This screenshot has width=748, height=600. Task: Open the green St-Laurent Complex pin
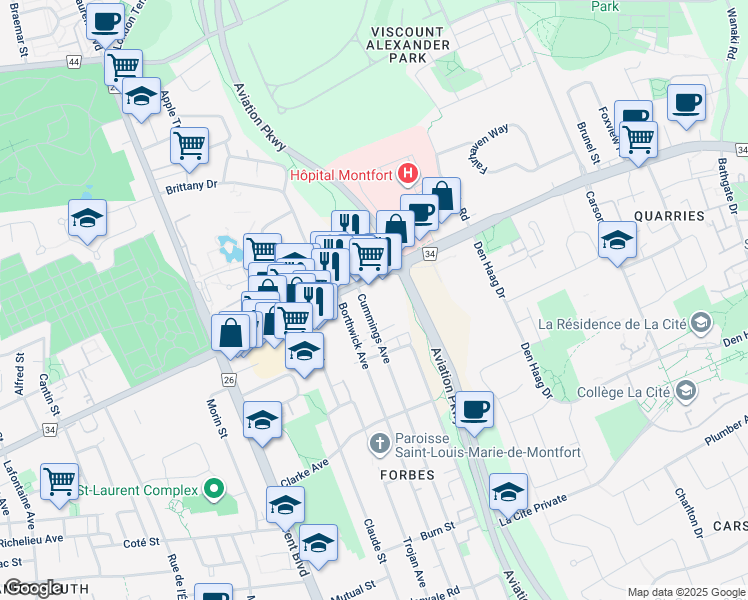click(214, 489)
